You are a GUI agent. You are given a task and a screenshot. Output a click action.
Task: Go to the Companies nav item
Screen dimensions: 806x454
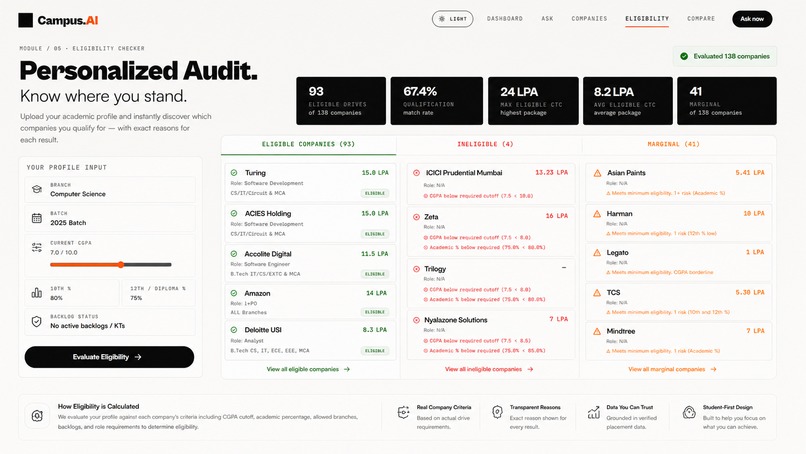point(589,19)
